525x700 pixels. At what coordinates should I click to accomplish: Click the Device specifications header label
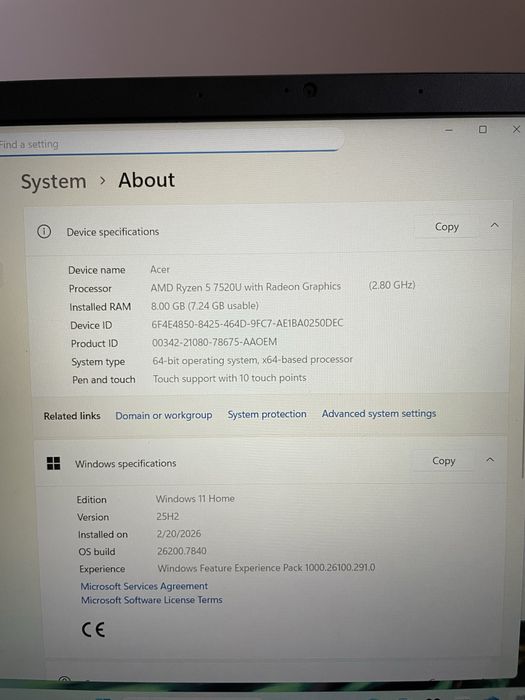tap(113, 232)
